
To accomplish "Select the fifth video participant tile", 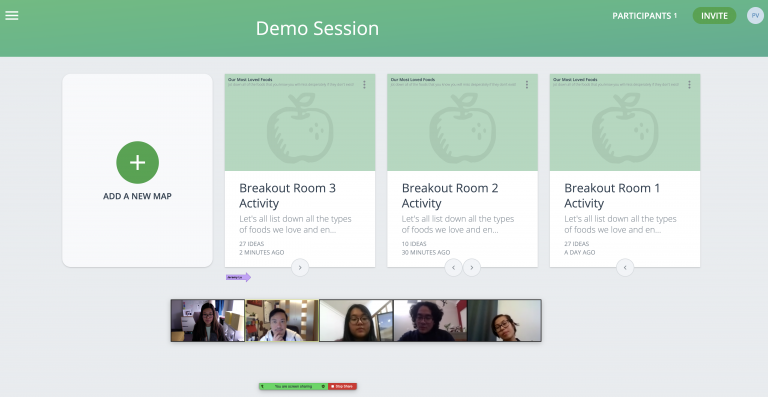I will (x=504, y=321).
